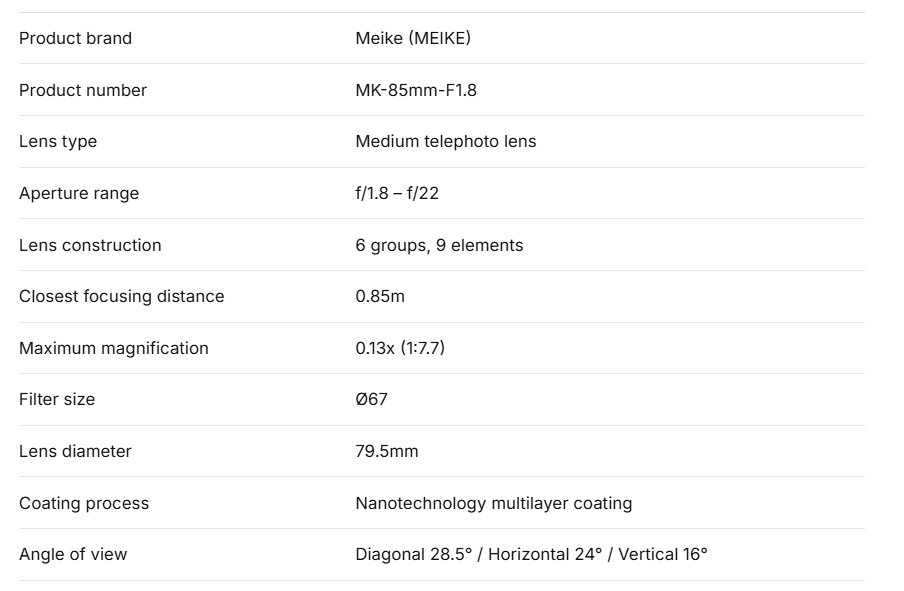Click the "Product brand" row label
The width and height of the screenshot is (904, 591).
(x=75, y=38)
